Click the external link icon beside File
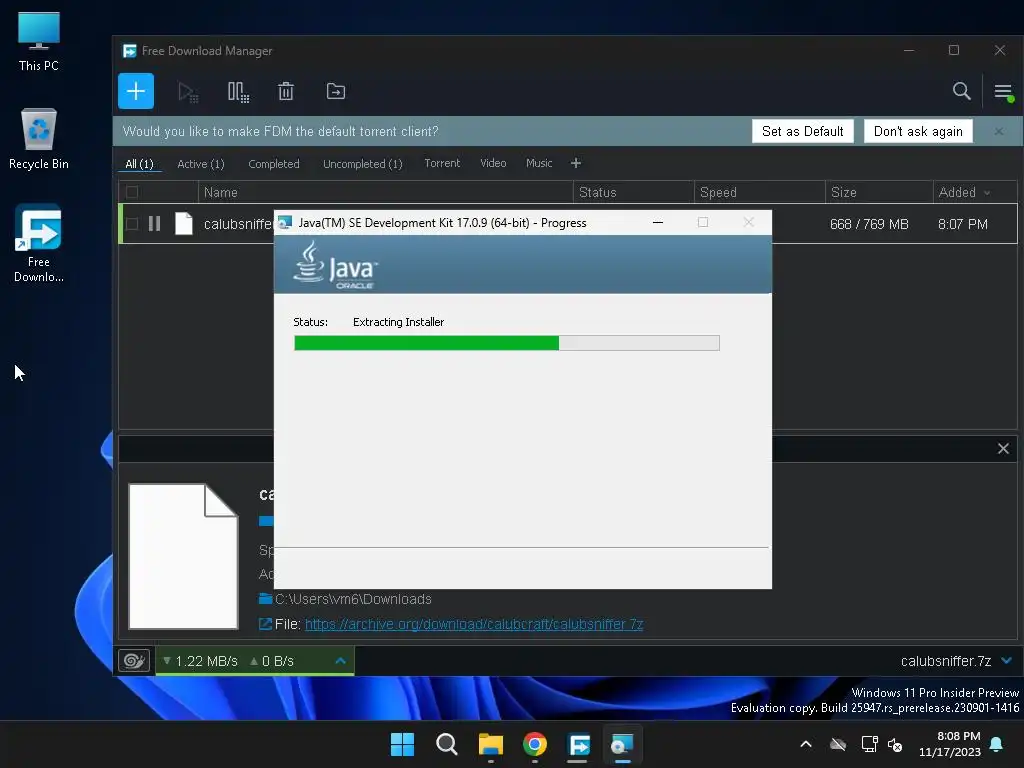This screenshot has width=1024, height=768. [265, 624]
